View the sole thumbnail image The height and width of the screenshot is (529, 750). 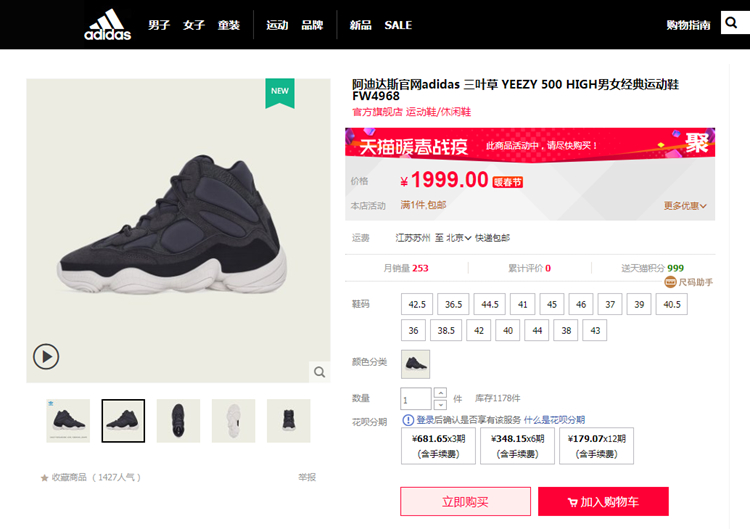click(x=233, y=420)
